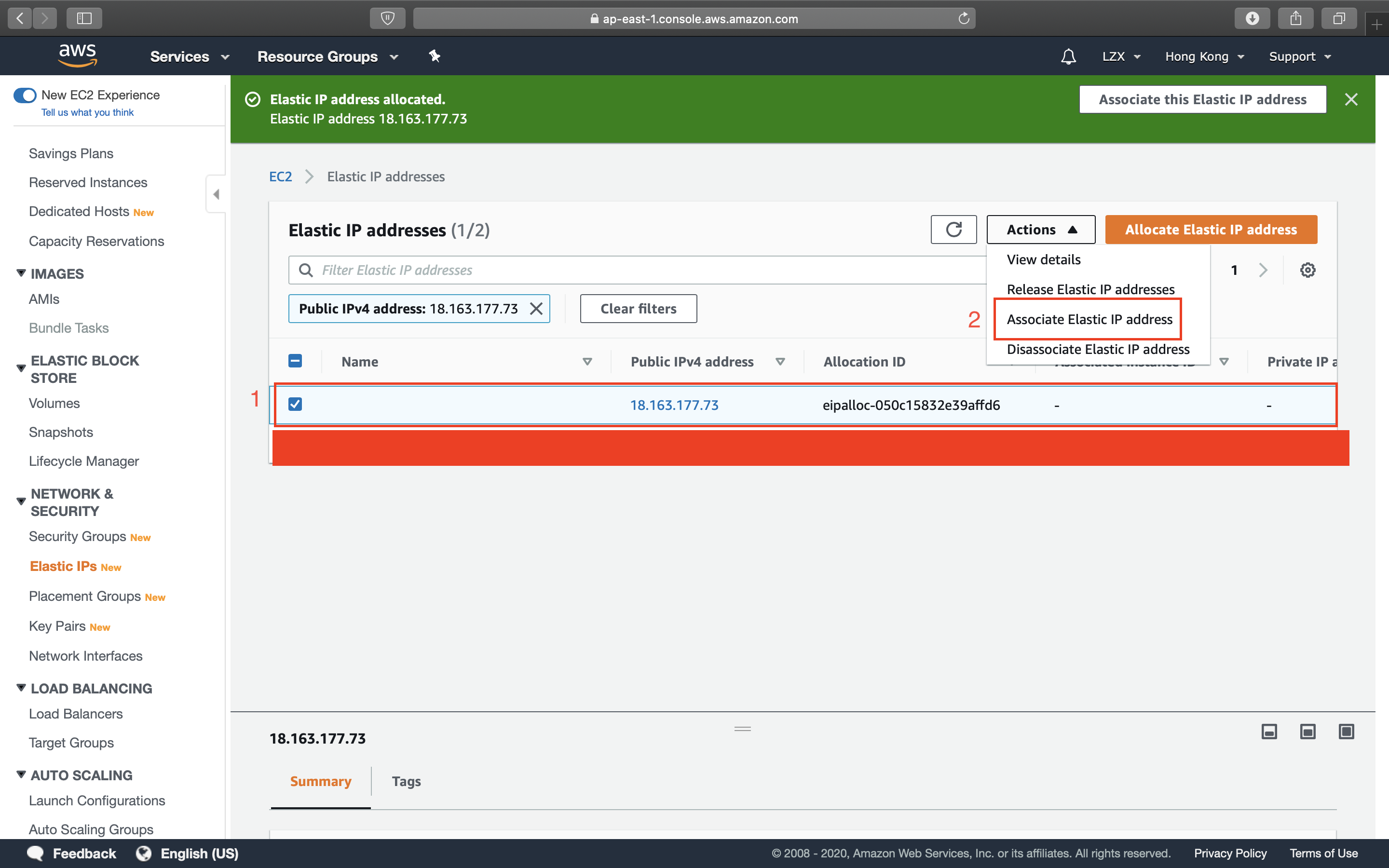Click the select-all header checkbox
Screen dimensions: 1389x868
click(x=295, y=361)
